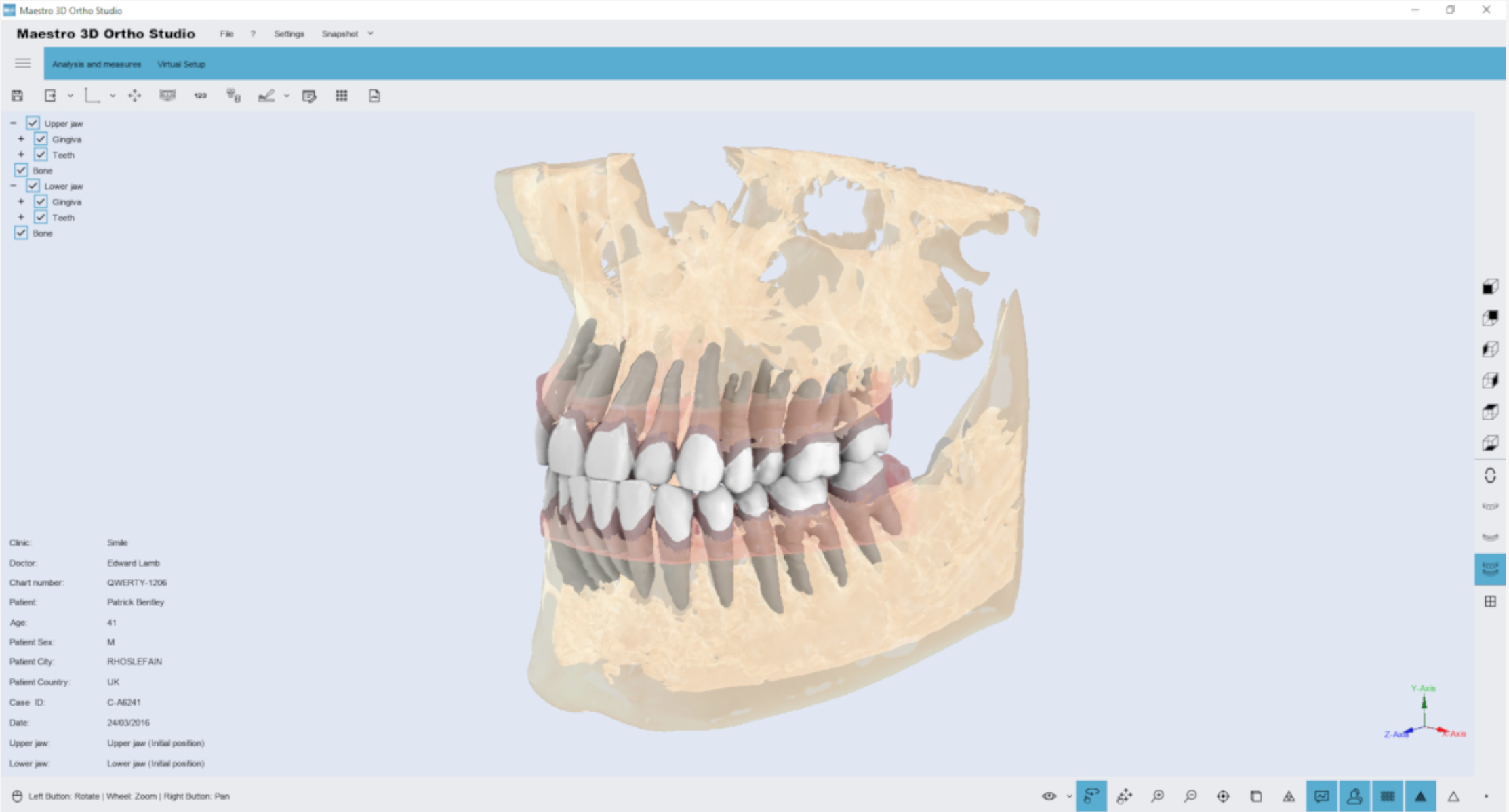Viewport: 1509px width, 812px height.
Task: Open the Settings menu
Action: pos(289,33)
